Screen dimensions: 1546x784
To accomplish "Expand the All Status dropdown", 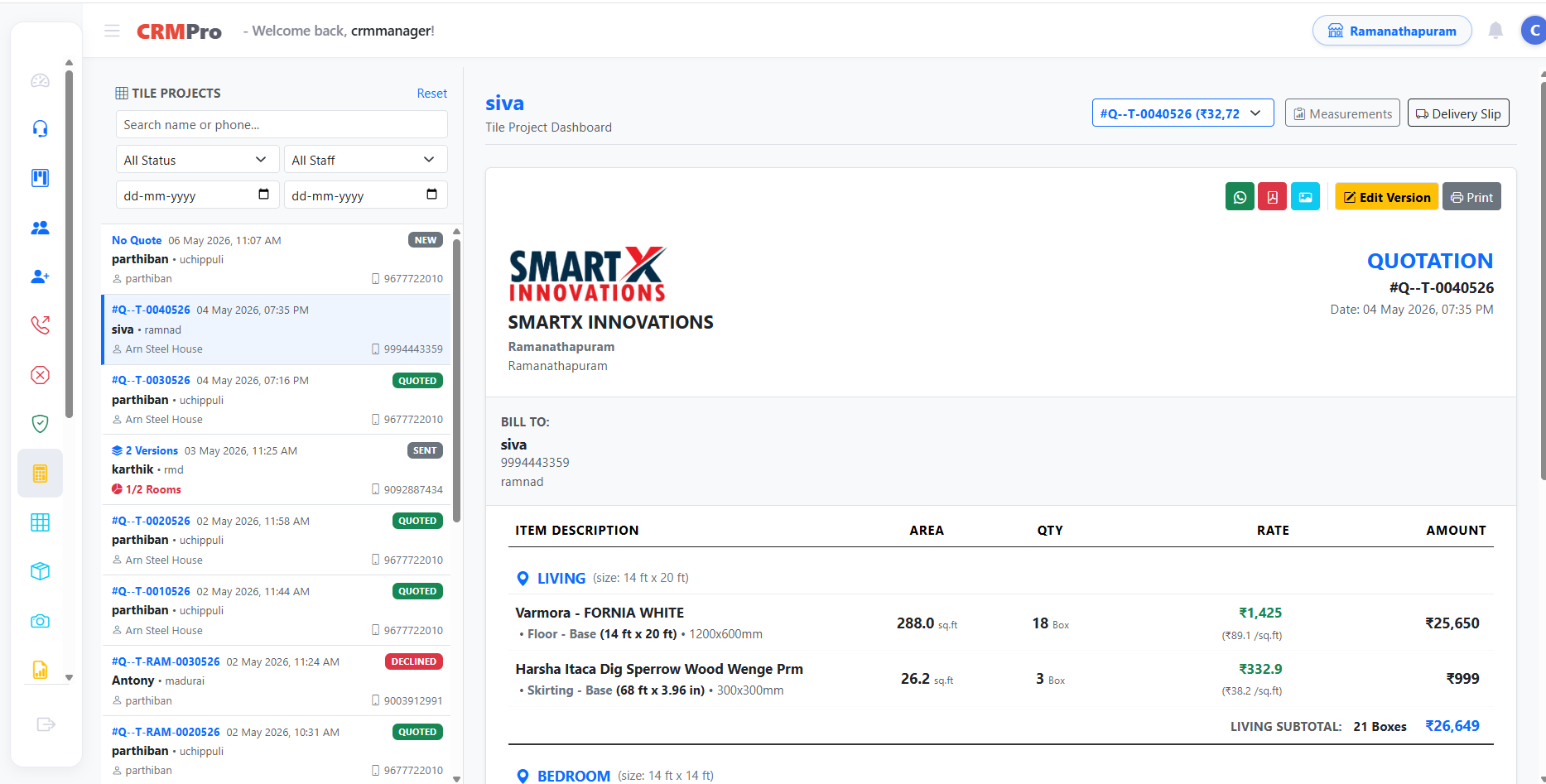I will click(x=196, y=160).
